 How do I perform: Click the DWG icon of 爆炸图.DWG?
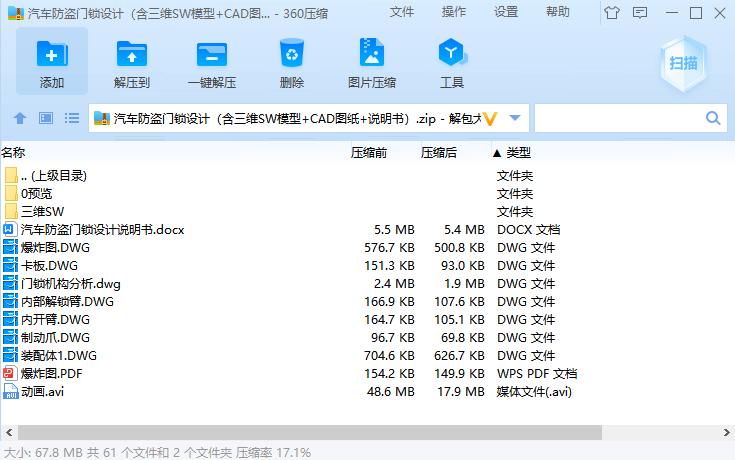10,248
